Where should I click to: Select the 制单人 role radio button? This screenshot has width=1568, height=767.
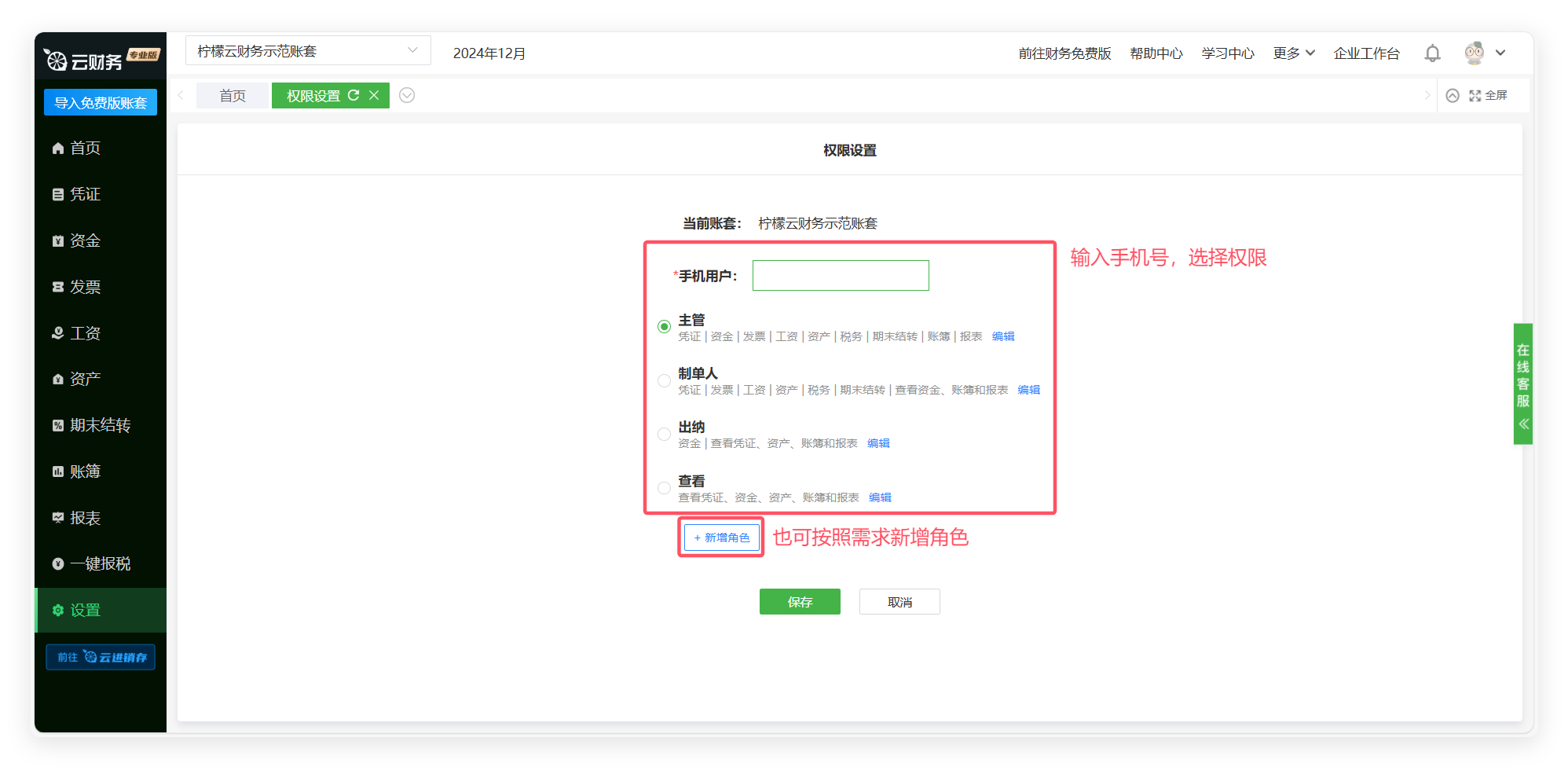pos(664,380)
